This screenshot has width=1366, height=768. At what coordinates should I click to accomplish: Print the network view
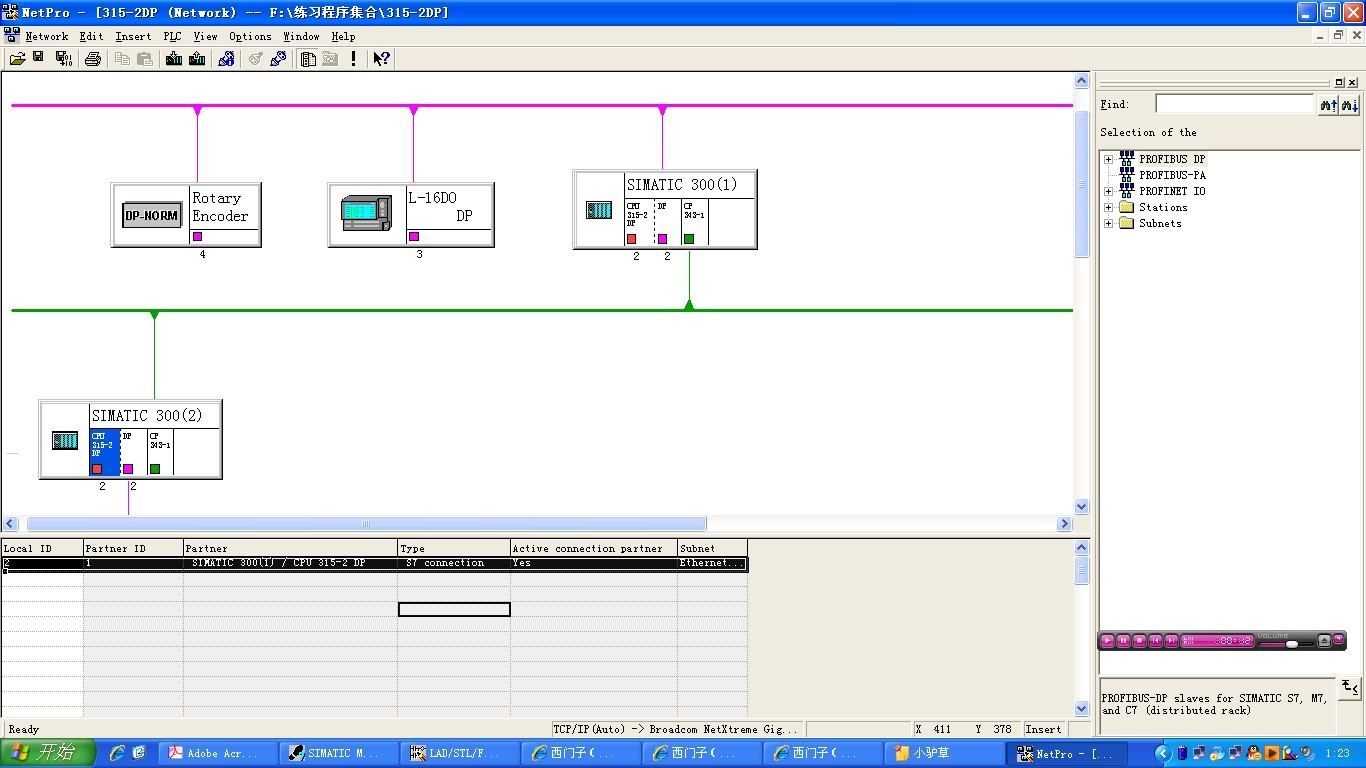click(93, 59)
